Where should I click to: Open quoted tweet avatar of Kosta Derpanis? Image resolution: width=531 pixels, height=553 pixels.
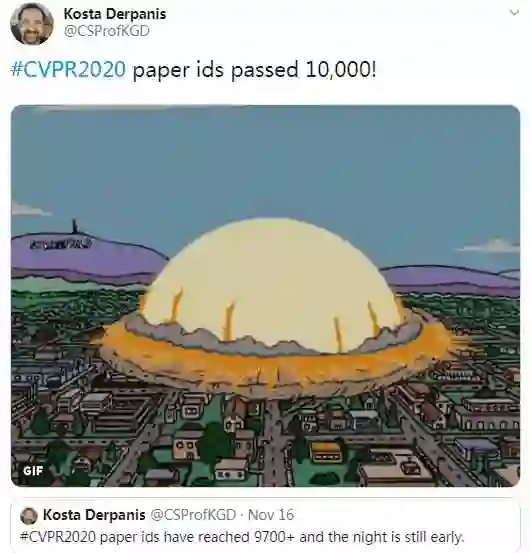point(29,516)
